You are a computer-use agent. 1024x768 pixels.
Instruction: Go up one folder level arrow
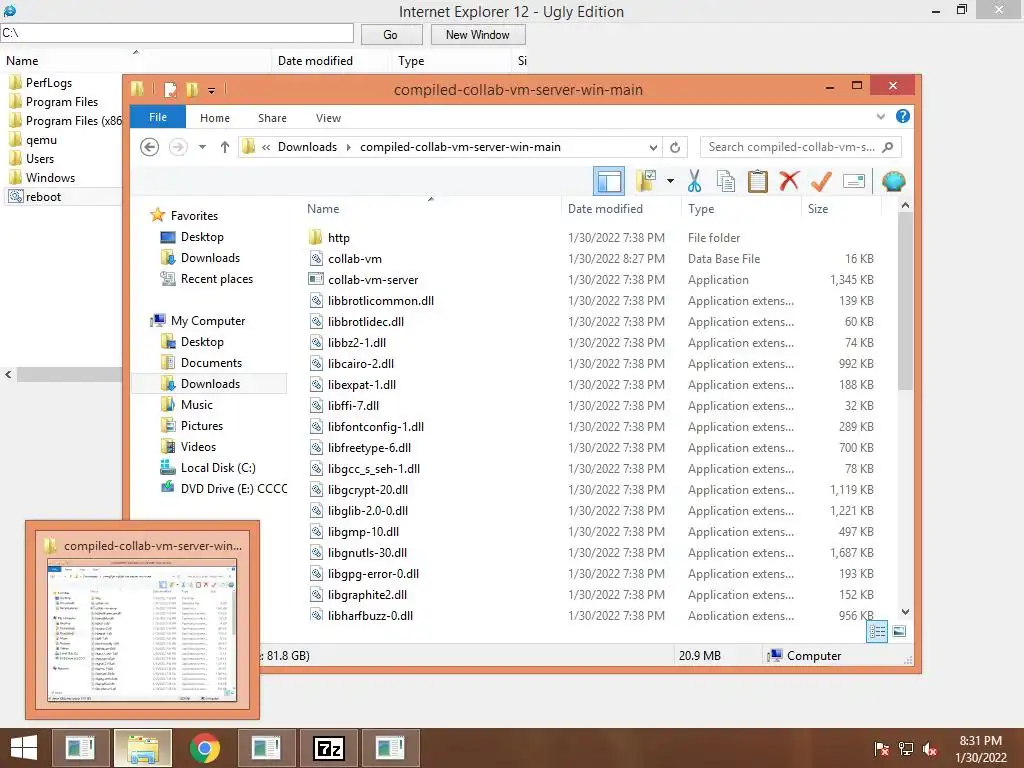(x=225, y=147)
